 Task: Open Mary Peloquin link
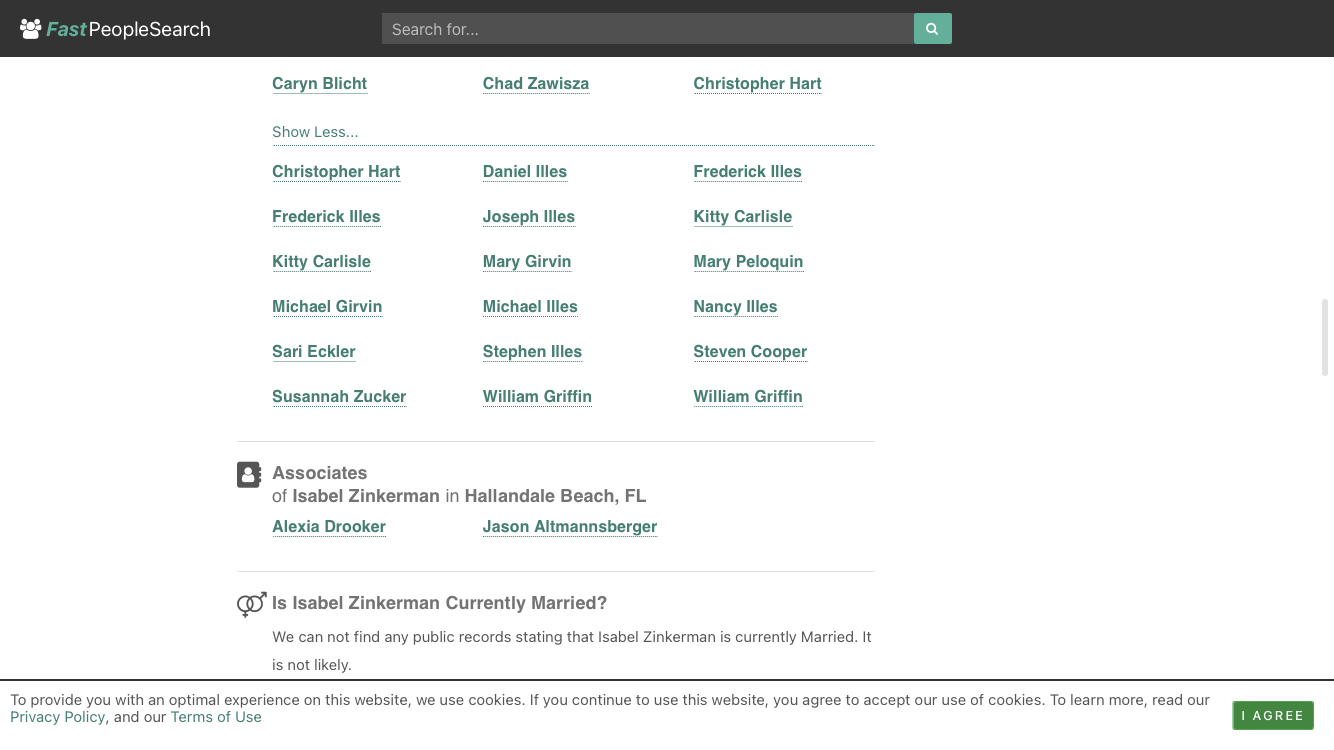(748, 262)
